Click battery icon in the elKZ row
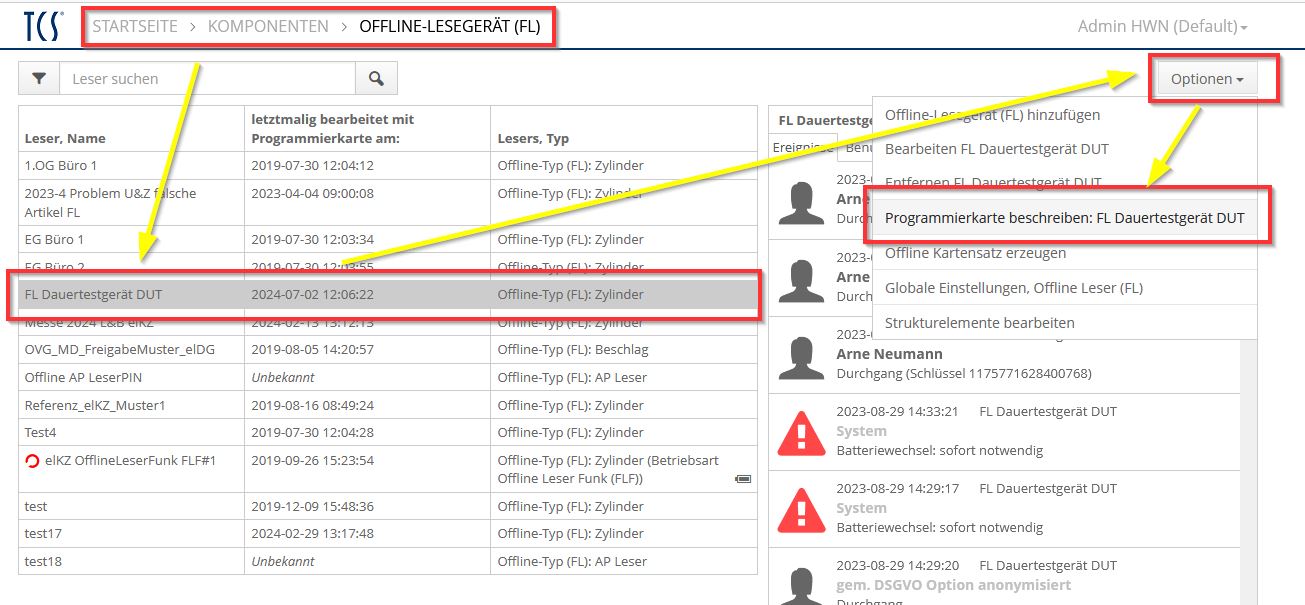 (x=743, y=479)
